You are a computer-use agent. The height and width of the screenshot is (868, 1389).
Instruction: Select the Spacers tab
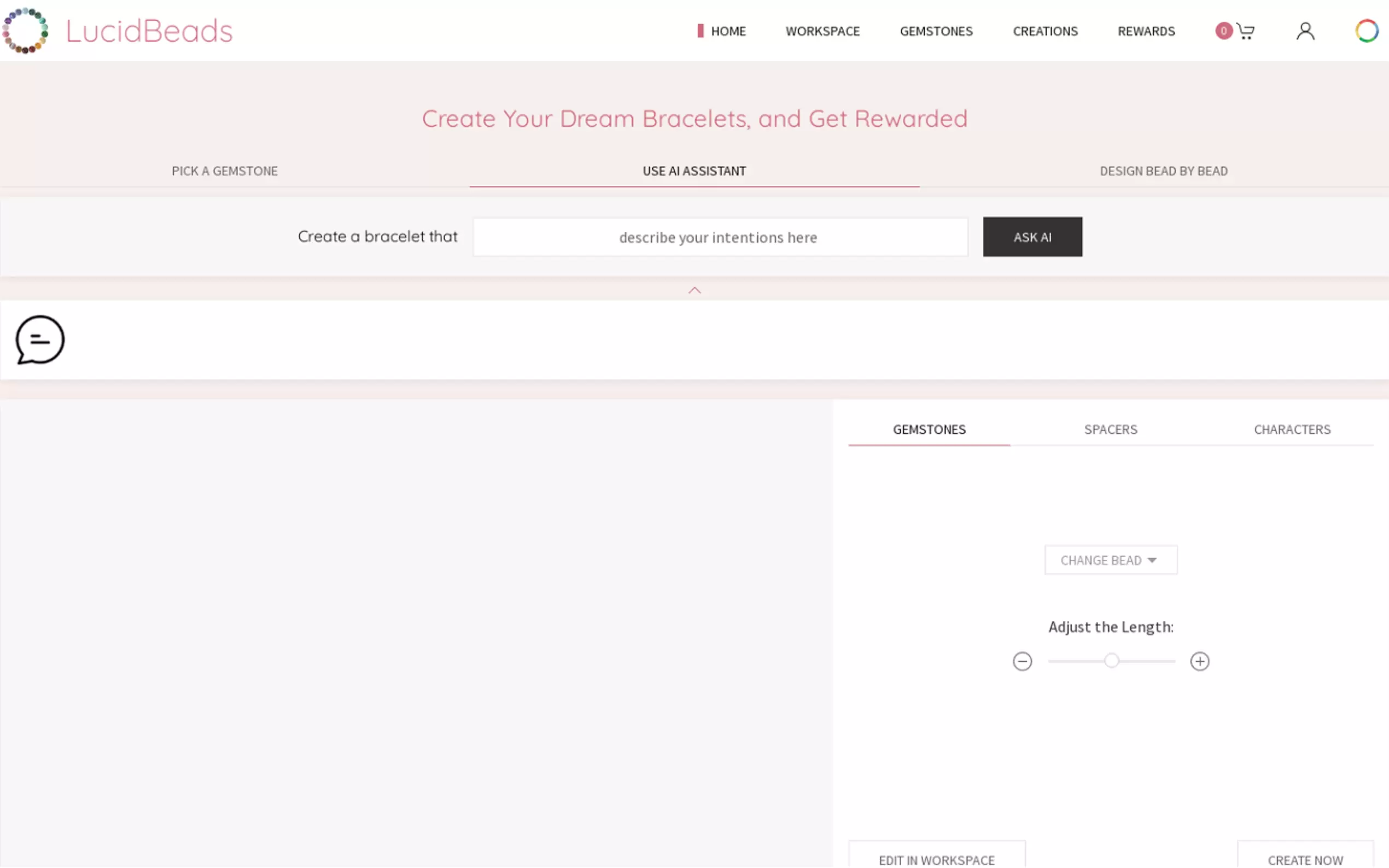point(1110,430)
